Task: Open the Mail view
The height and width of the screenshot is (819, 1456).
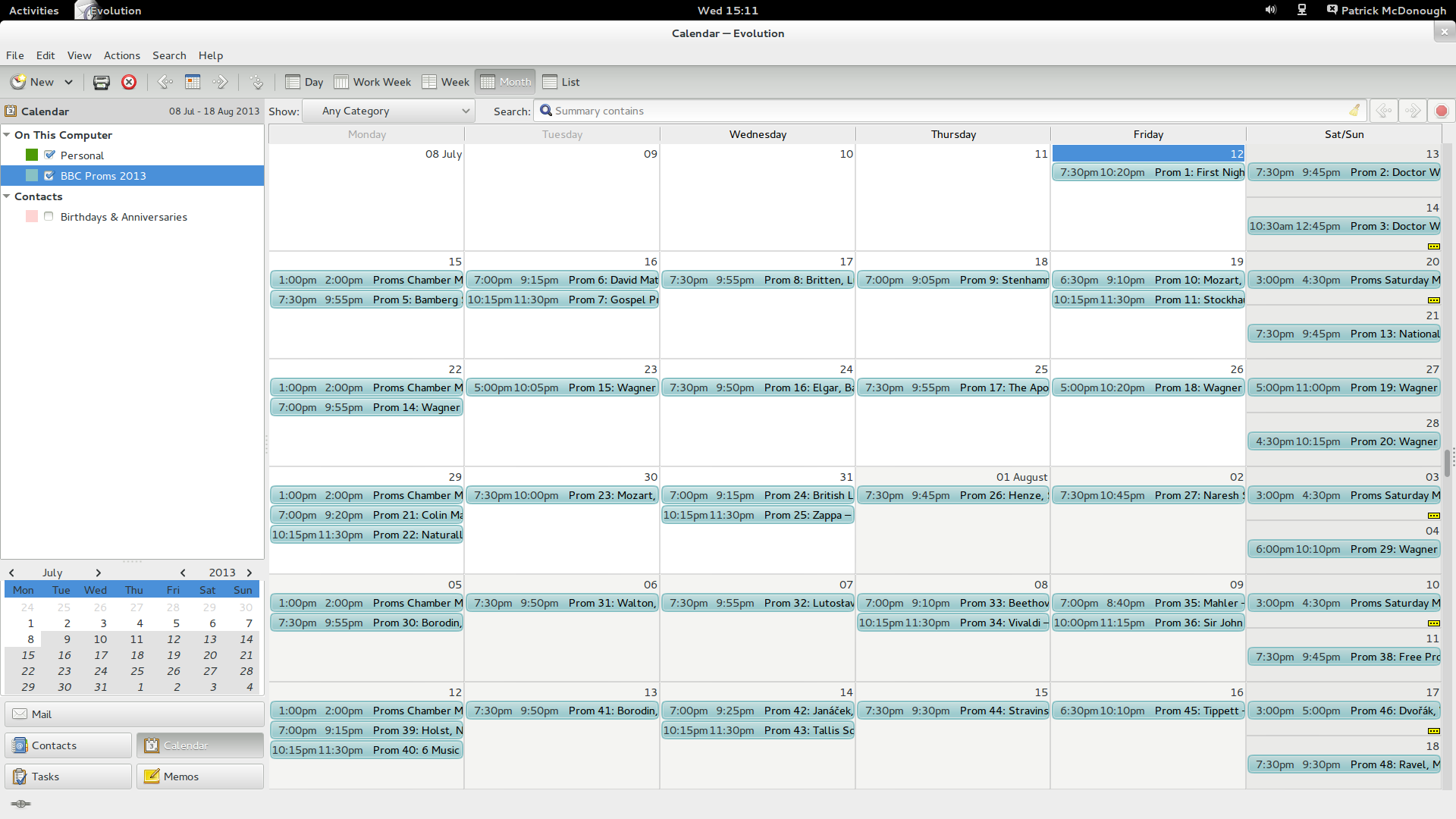Action: [134, 714]
